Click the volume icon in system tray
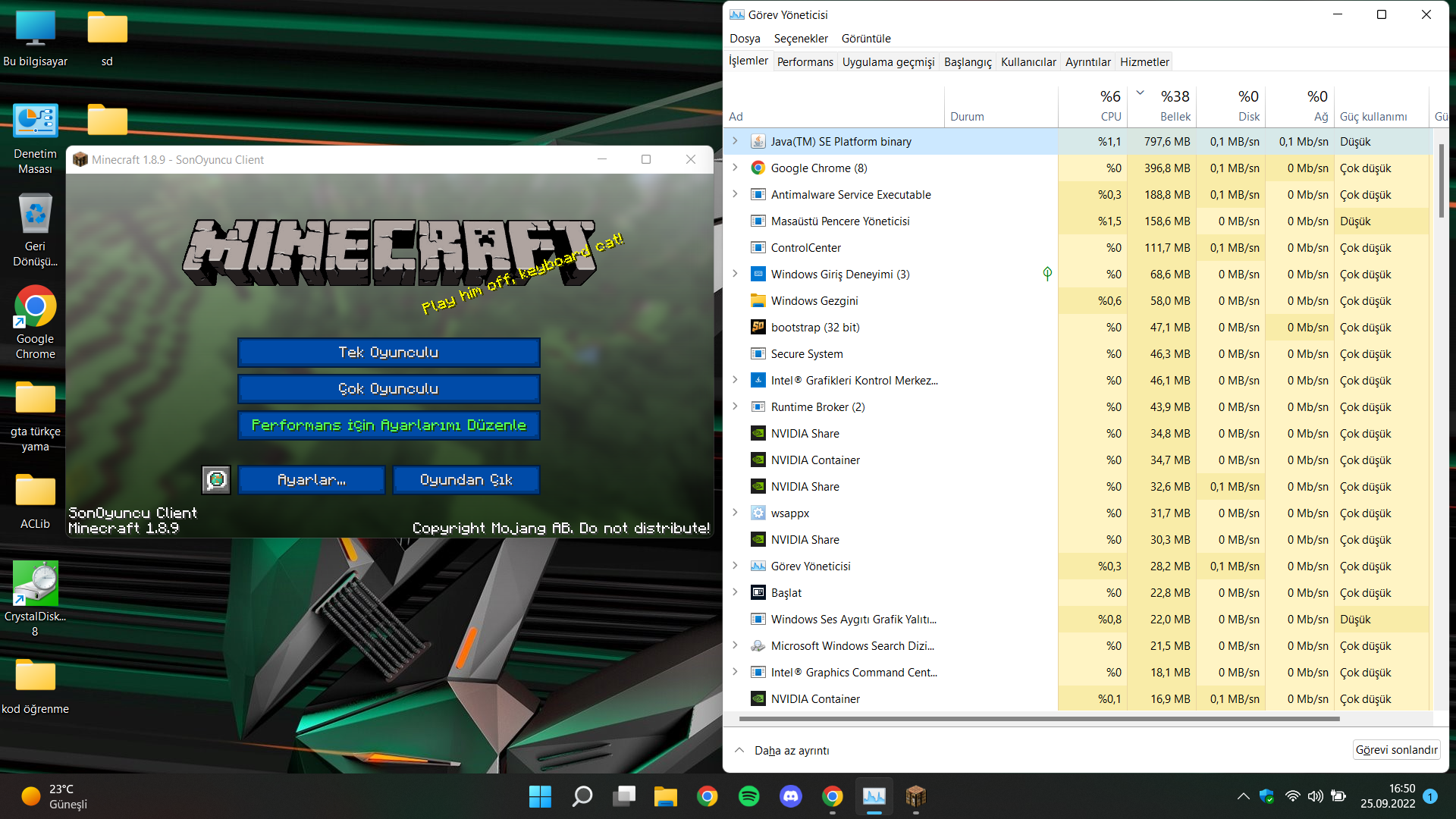 [x=1315, y=796]
